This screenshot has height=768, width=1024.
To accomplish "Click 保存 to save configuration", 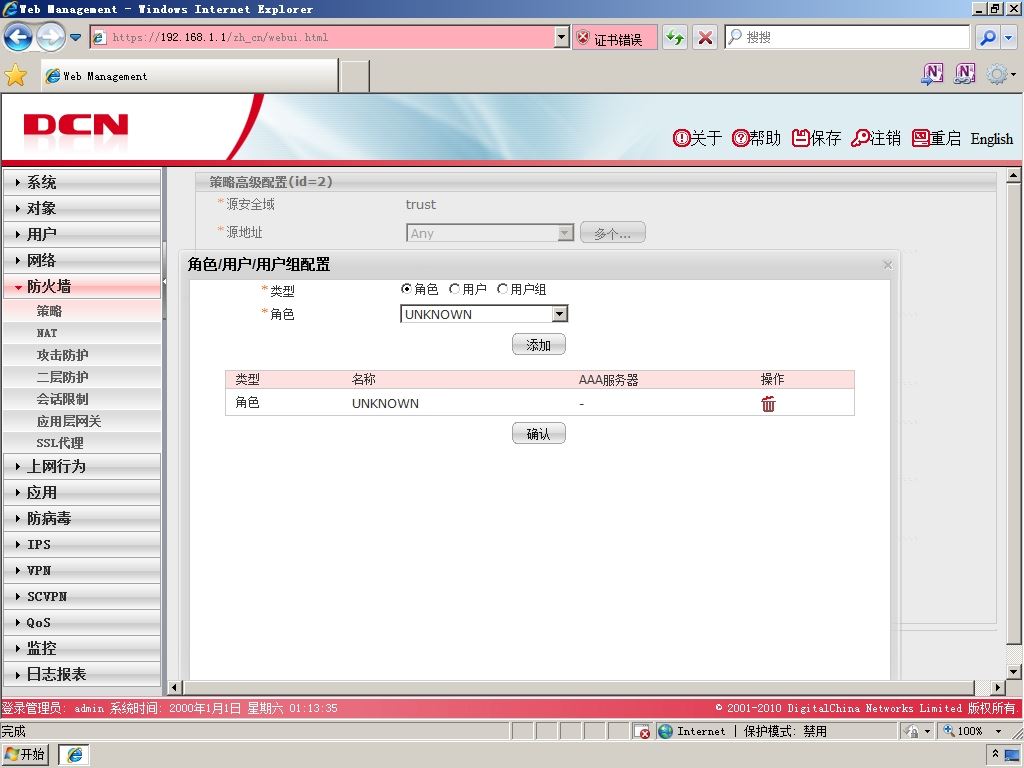I will click(816, 138).
